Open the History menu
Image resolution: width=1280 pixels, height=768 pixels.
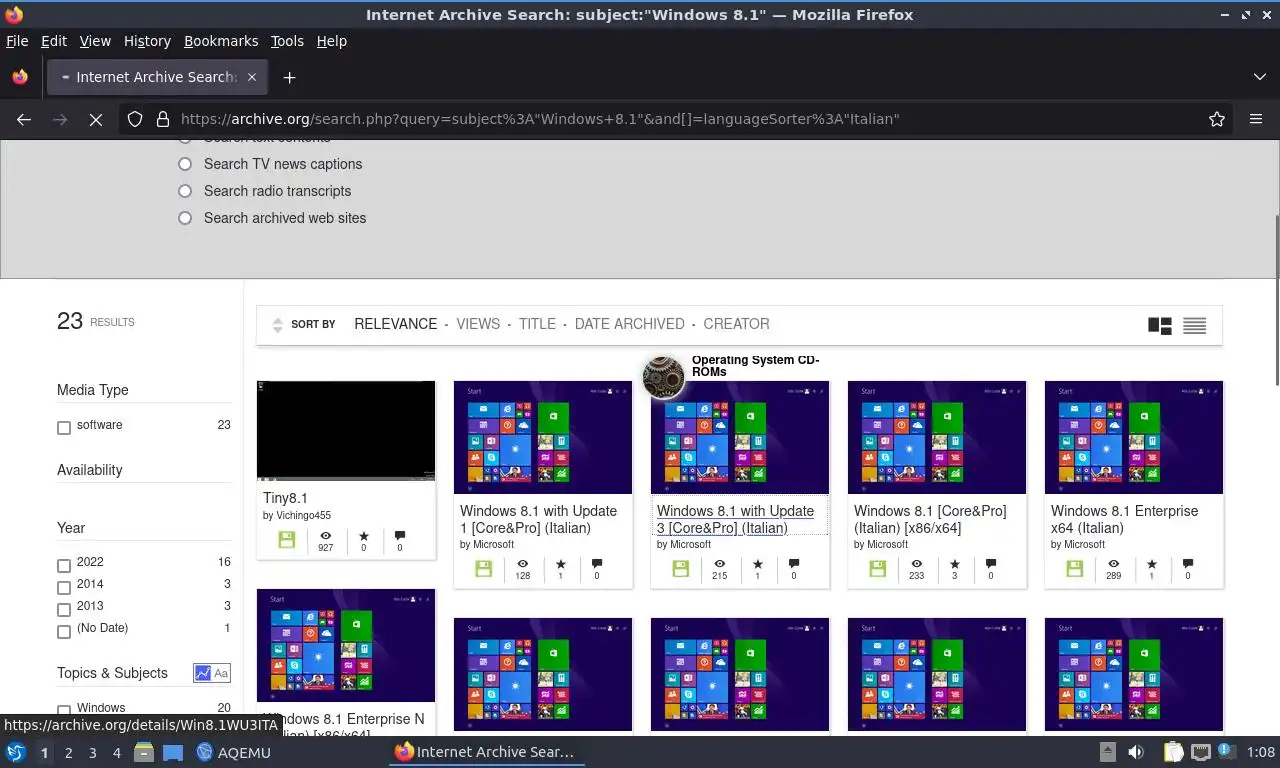pos(147,41)
